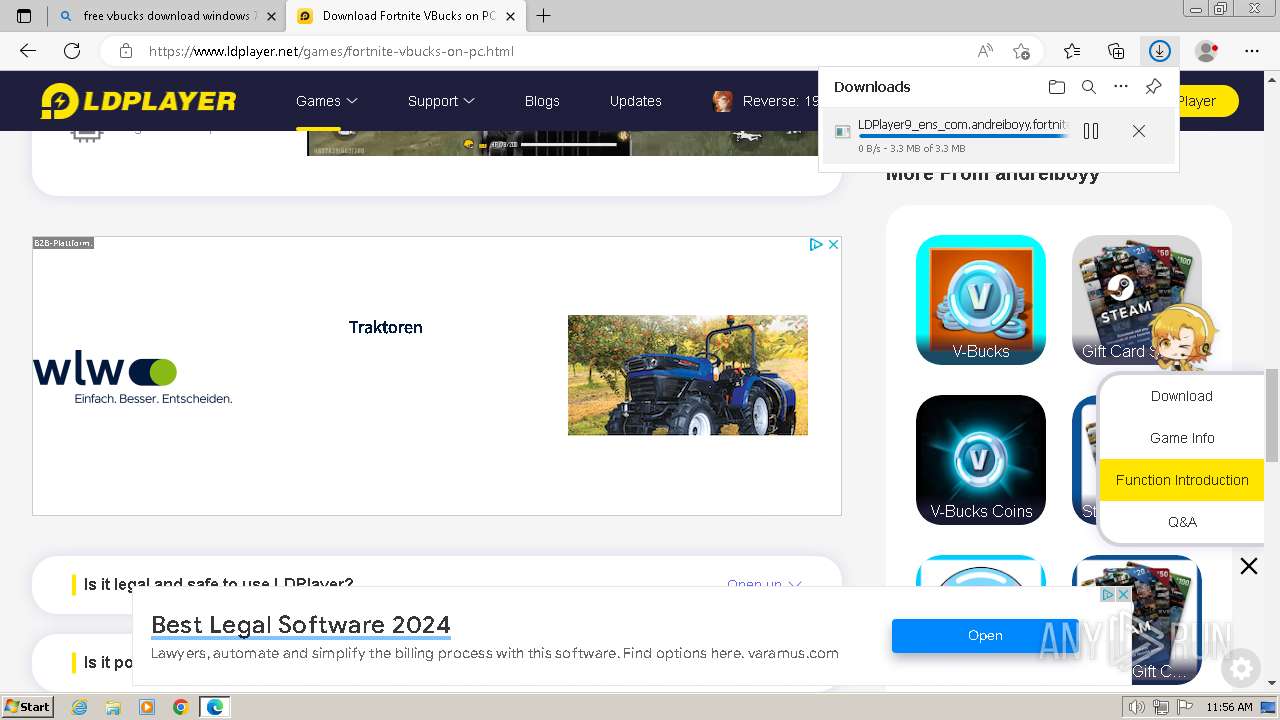The height and width of the screenshot is (720, 1280).
Task: Click the address bar URL
Action: tap(331, 51)
